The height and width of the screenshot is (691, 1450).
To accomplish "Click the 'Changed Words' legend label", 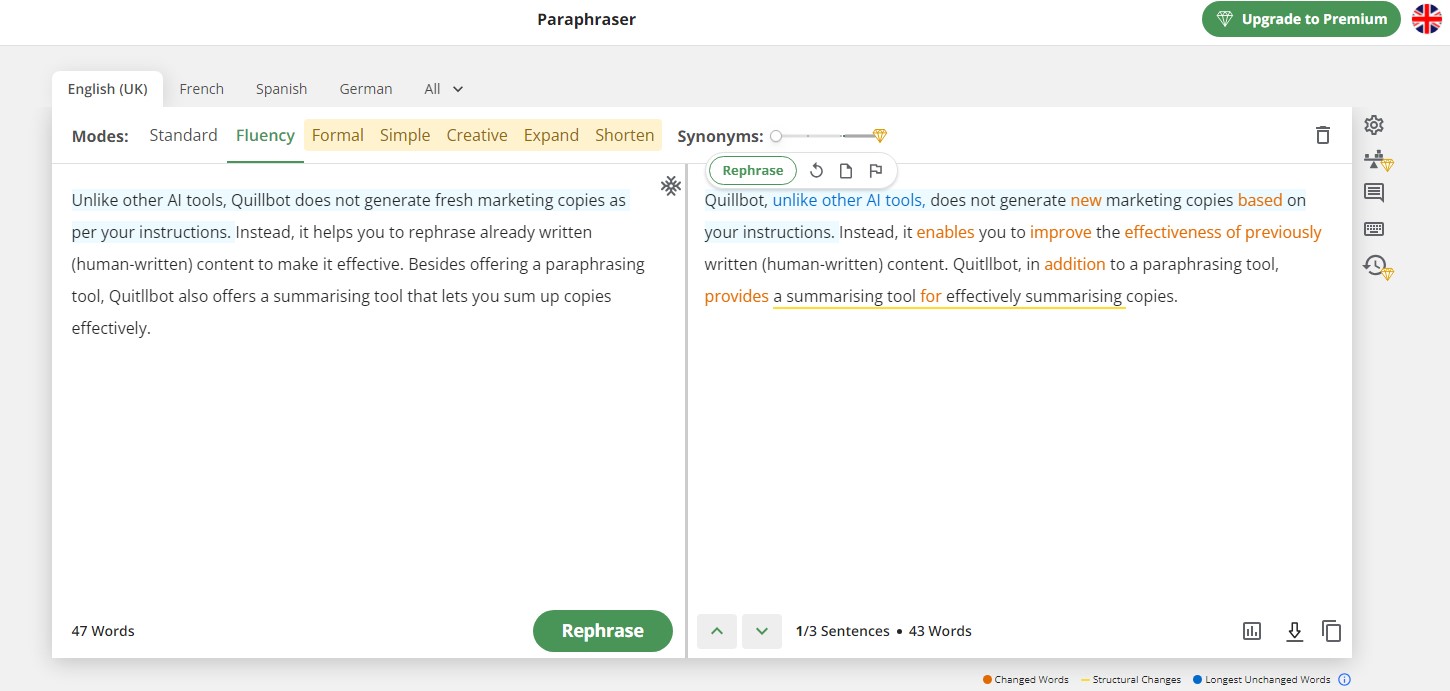I will tap(1031, 680).
